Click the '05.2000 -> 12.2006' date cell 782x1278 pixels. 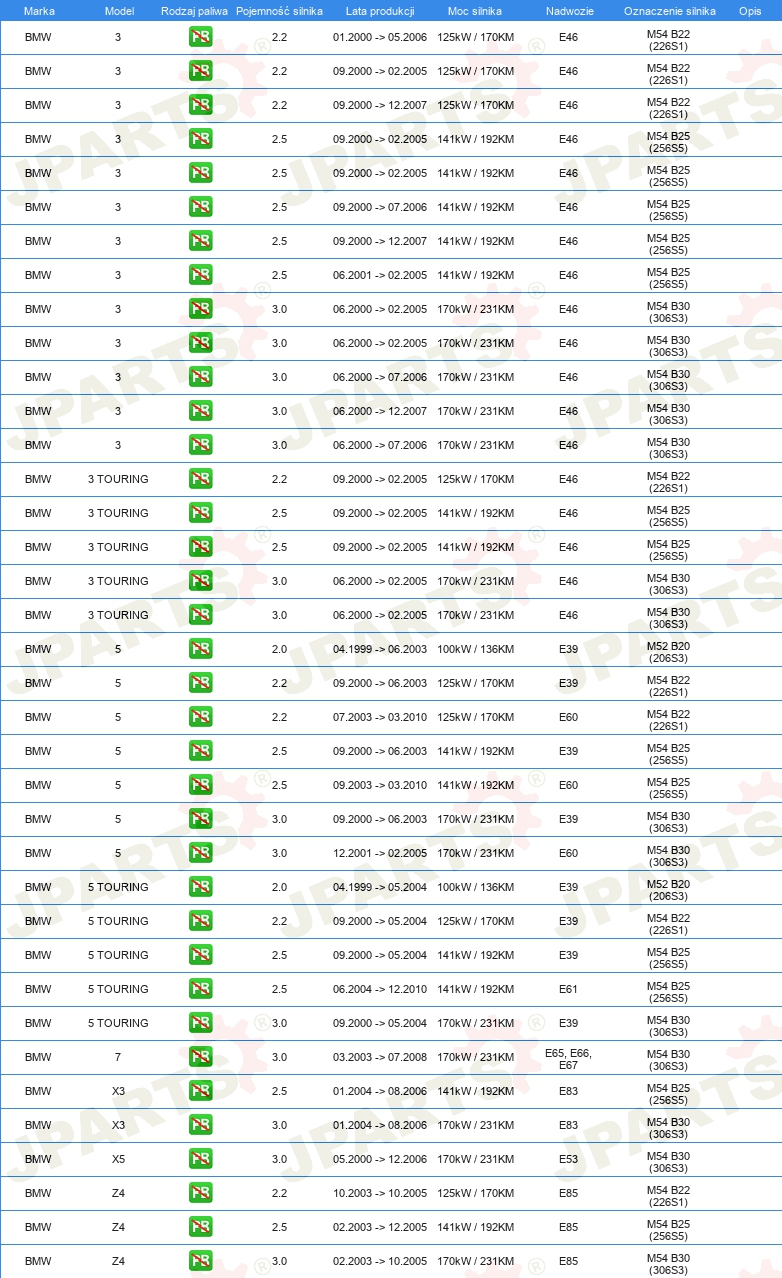click(x=380, y=1160)
